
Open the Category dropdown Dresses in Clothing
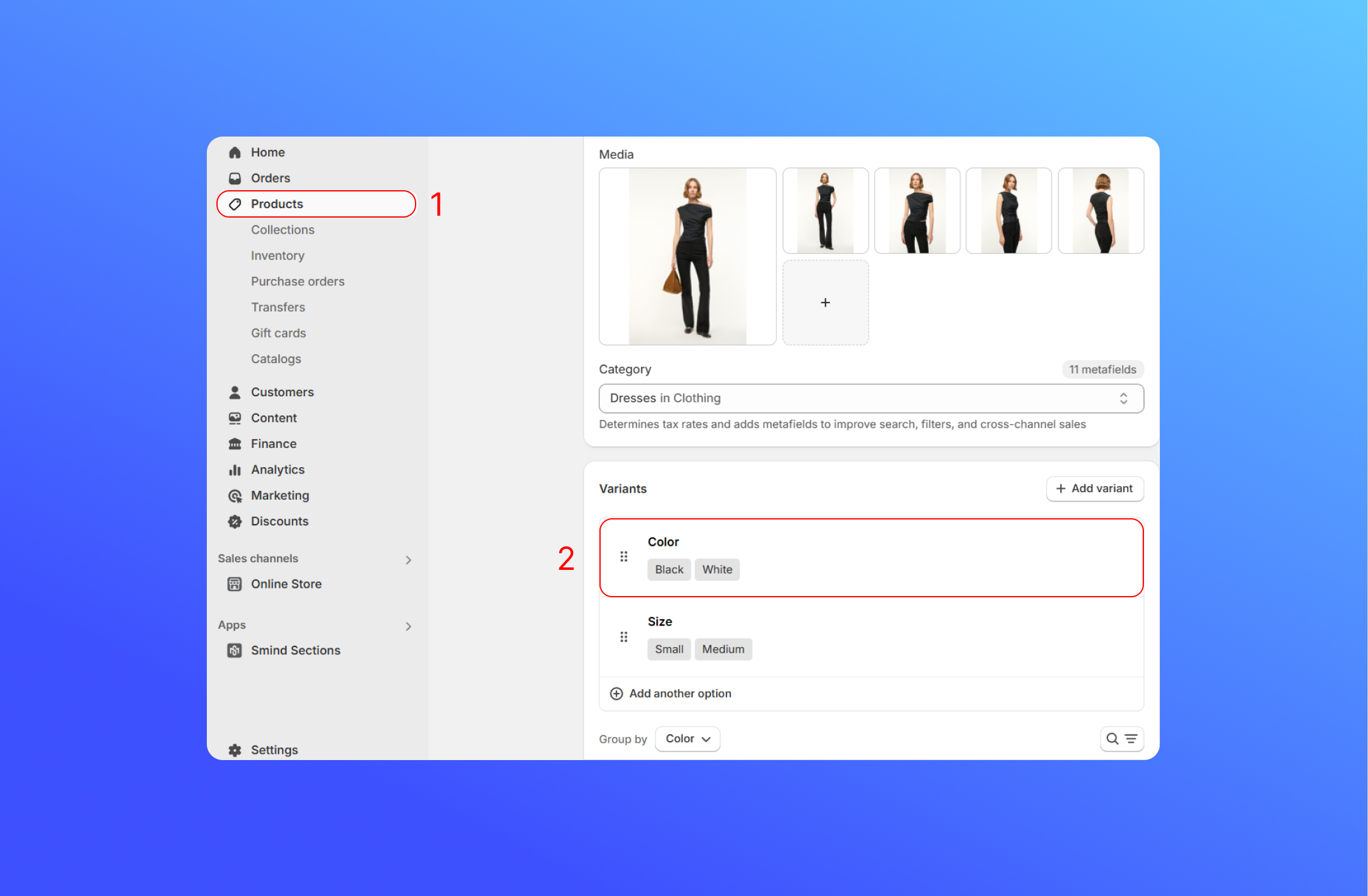(871, 398)
